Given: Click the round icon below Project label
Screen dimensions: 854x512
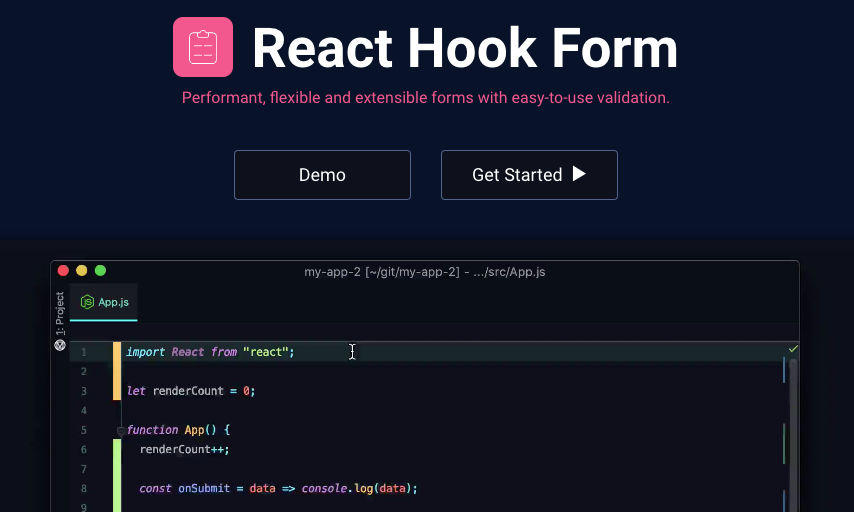Looking at the screenshot, I should [60, 345].
